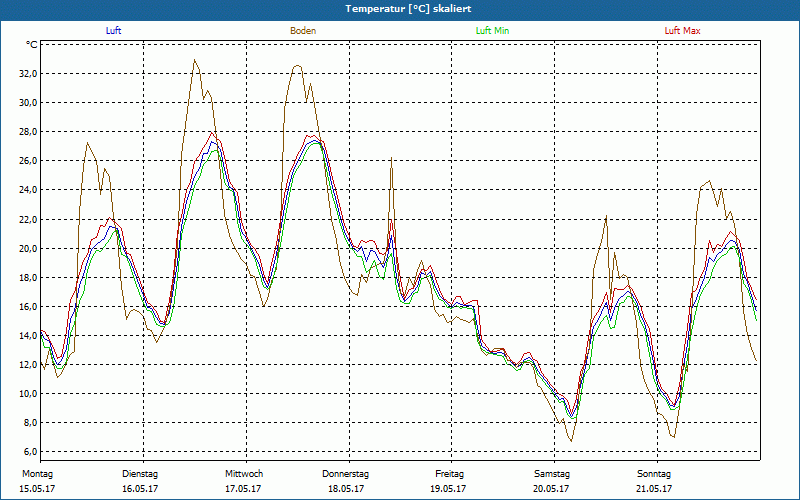Screen dimensions: 800x500
Task: Click the date '15.05.17'
Action: point(37,489)
